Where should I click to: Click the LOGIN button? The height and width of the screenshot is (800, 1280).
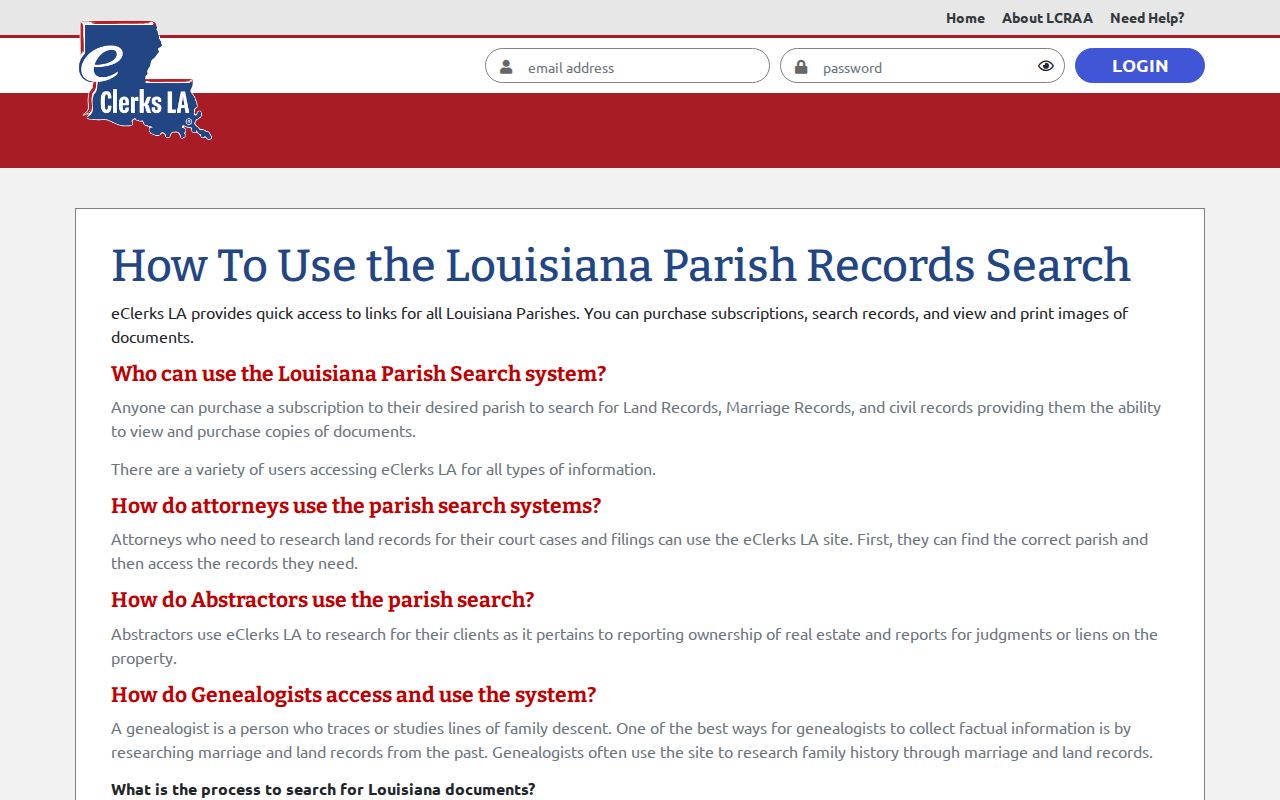coord(1140,66)
